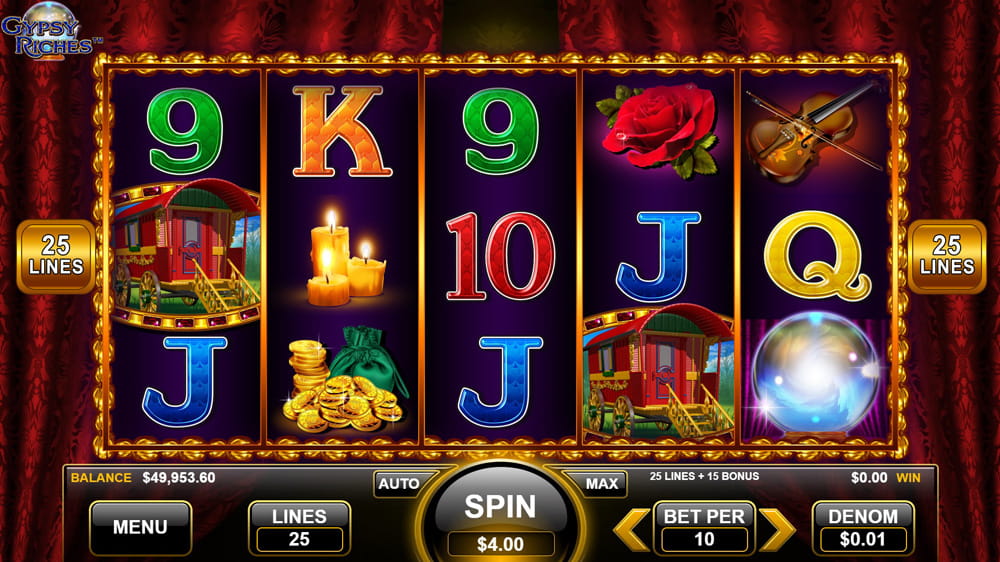
Task: Click the violin symbol on reel five
Action: pyautogui.click(x=812, y=132)
